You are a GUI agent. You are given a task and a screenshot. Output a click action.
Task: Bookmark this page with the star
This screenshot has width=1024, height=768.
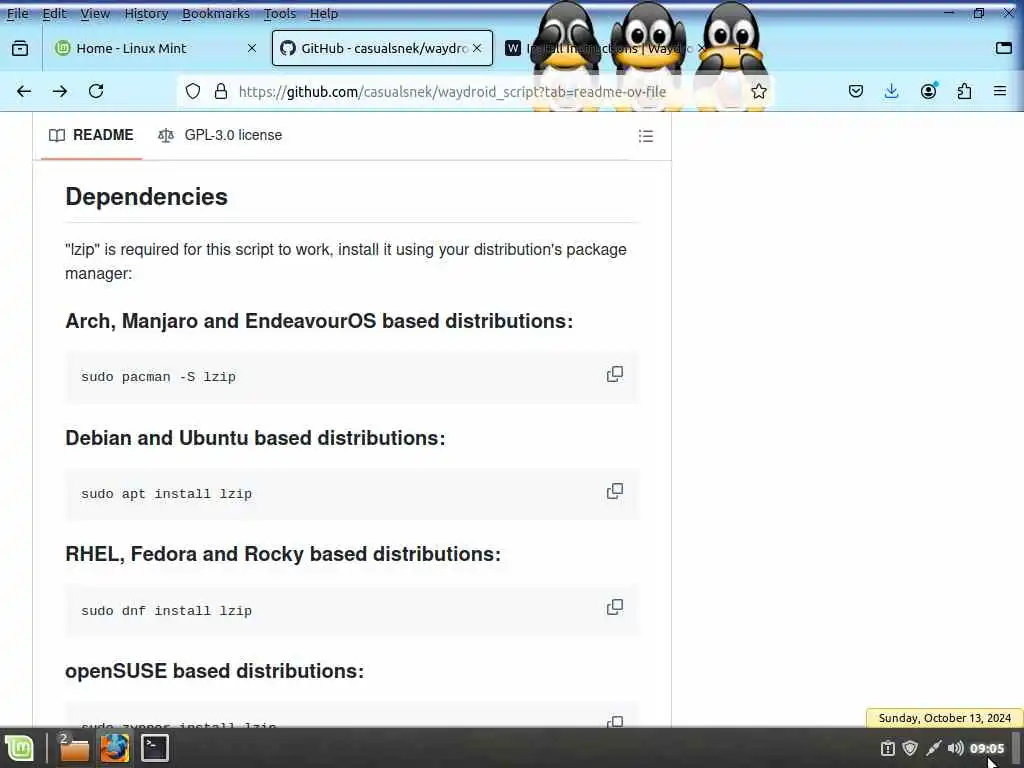(x=758, y=91)
